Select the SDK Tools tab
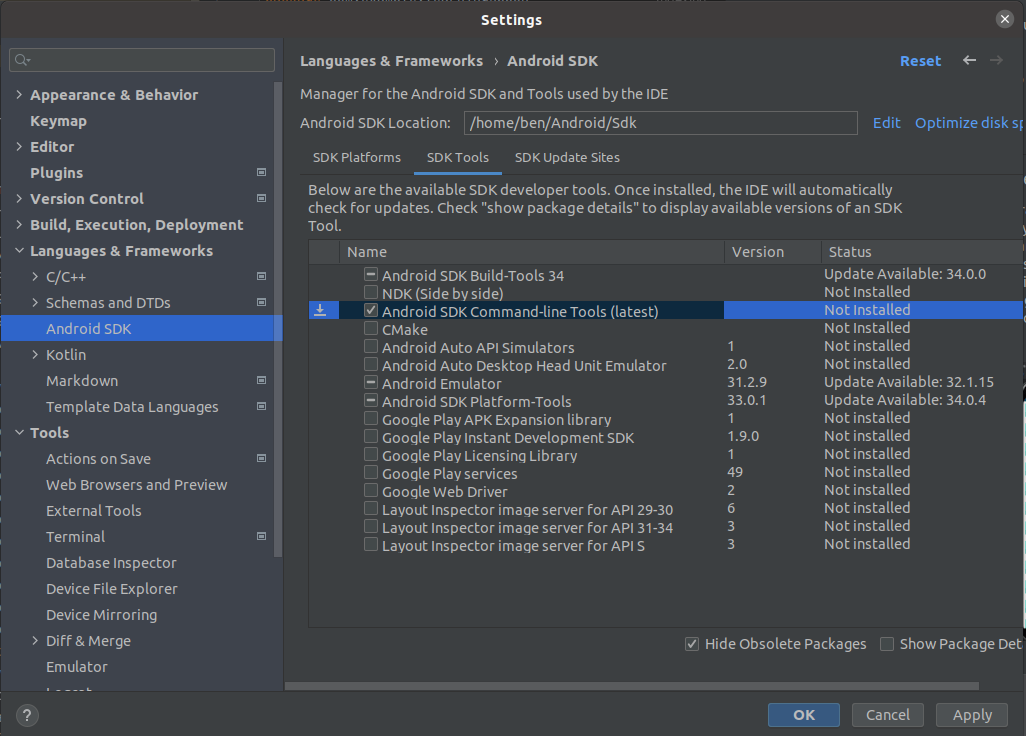1026x736 pixels. coord(457,158)
